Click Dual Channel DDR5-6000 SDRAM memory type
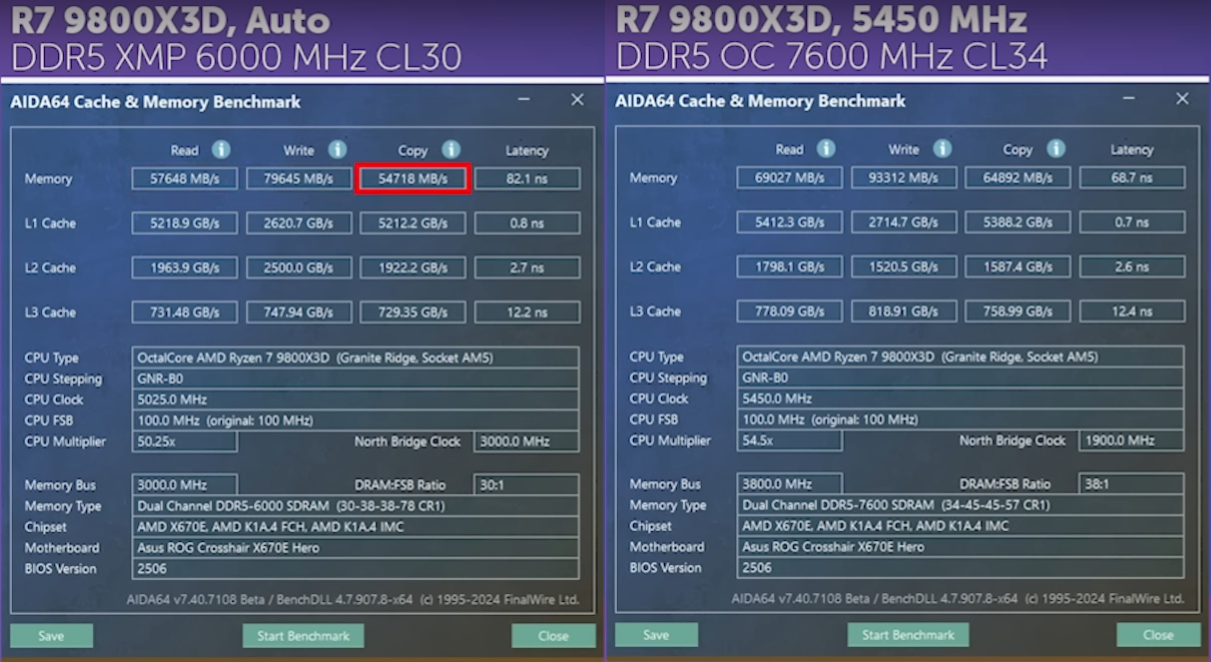The height and width of the screenshot is (662, 1211). click(x=355, y=506)
